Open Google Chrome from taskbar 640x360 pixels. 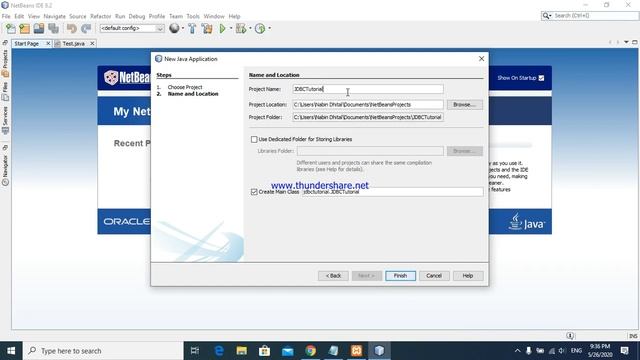(x=311, y=351)
